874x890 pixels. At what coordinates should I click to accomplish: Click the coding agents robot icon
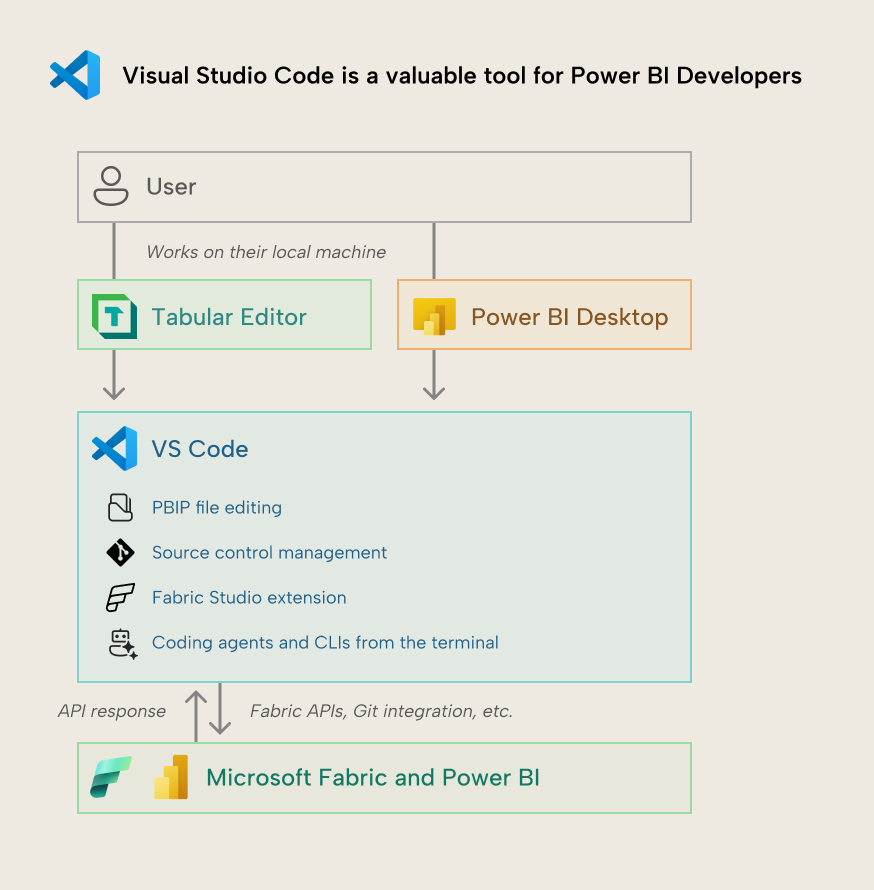(x=123, y=644)
